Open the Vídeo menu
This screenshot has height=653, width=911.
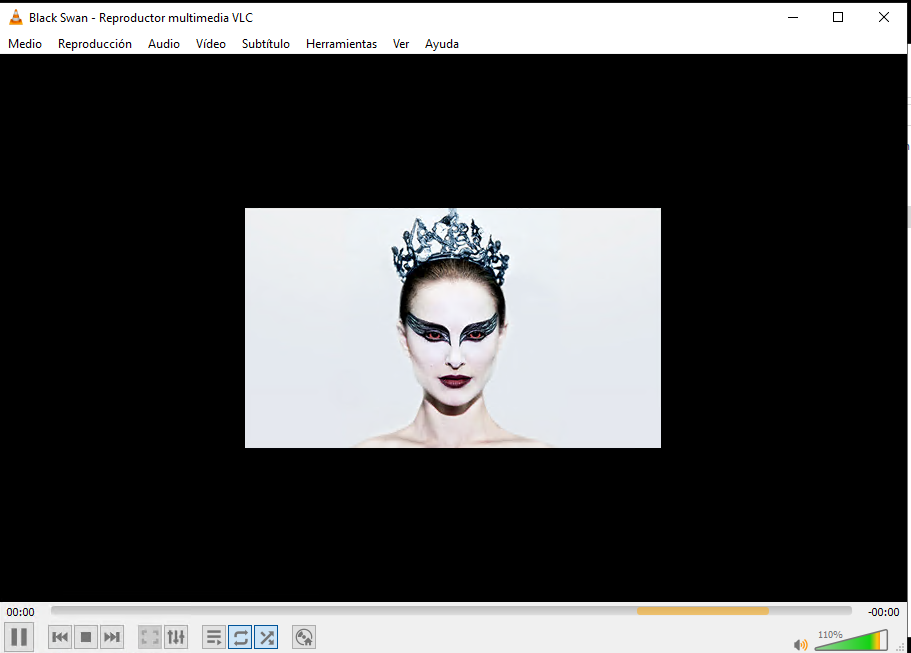tap(210, 44)
